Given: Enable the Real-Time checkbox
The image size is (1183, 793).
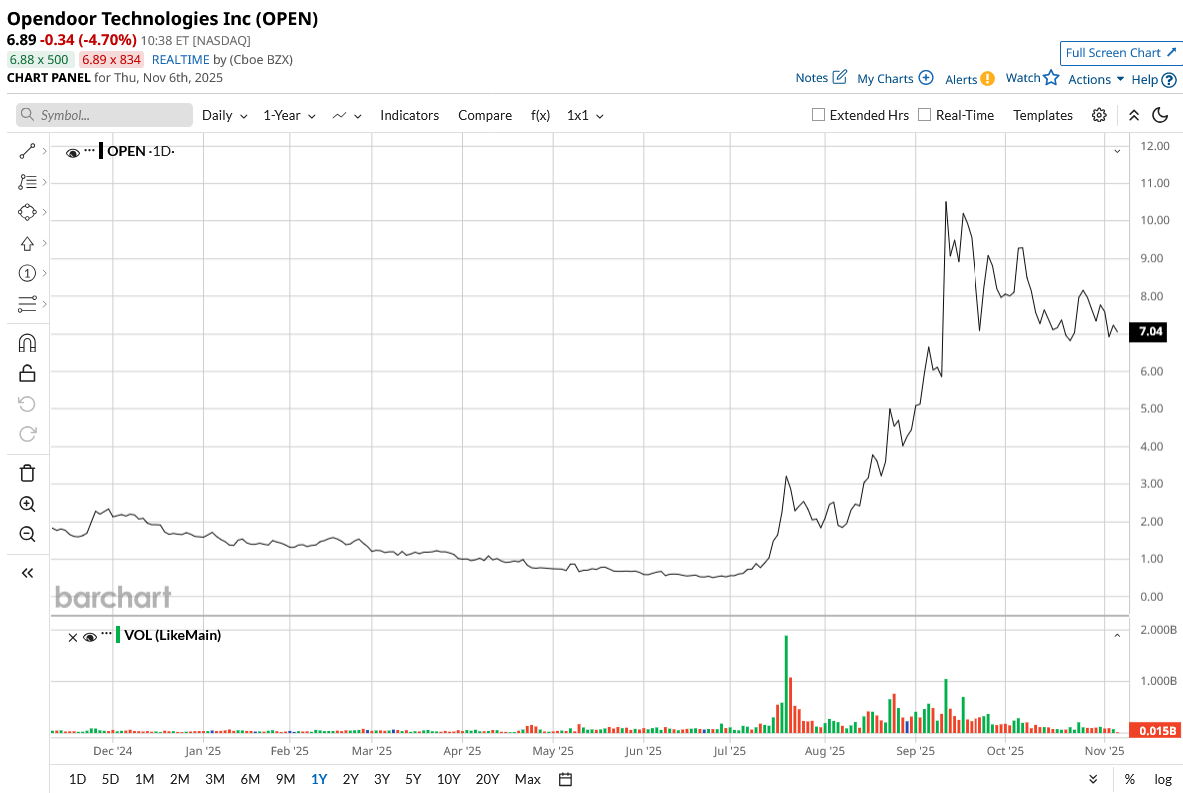Looking at the screenshot, I should pyautogui.click(x=924, y=115).
